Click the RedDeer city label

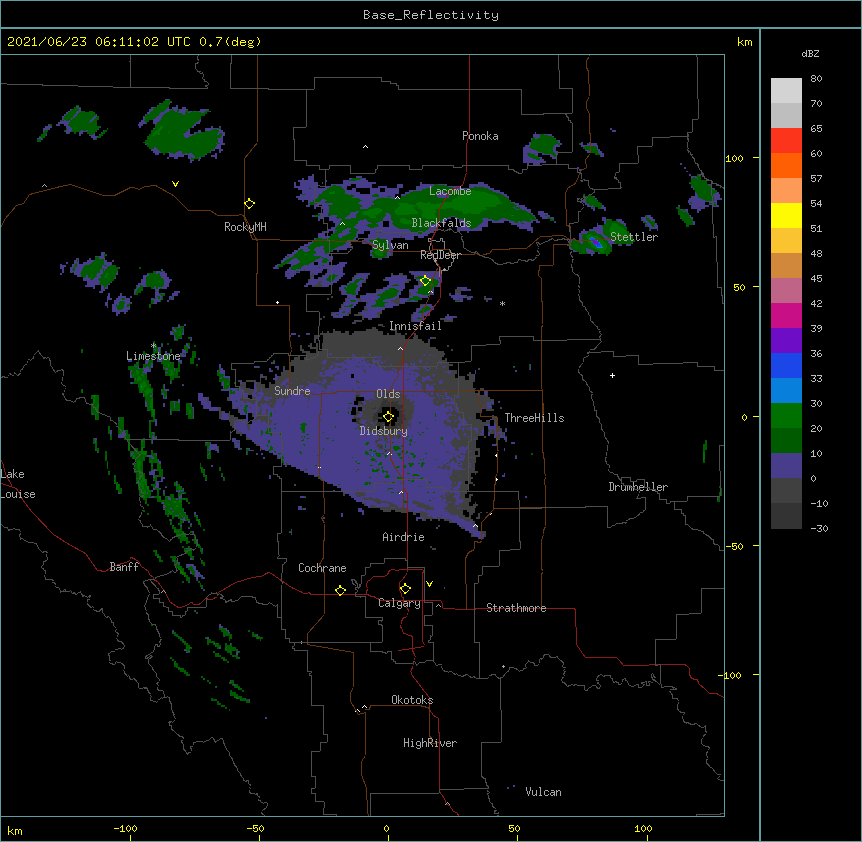440,255
